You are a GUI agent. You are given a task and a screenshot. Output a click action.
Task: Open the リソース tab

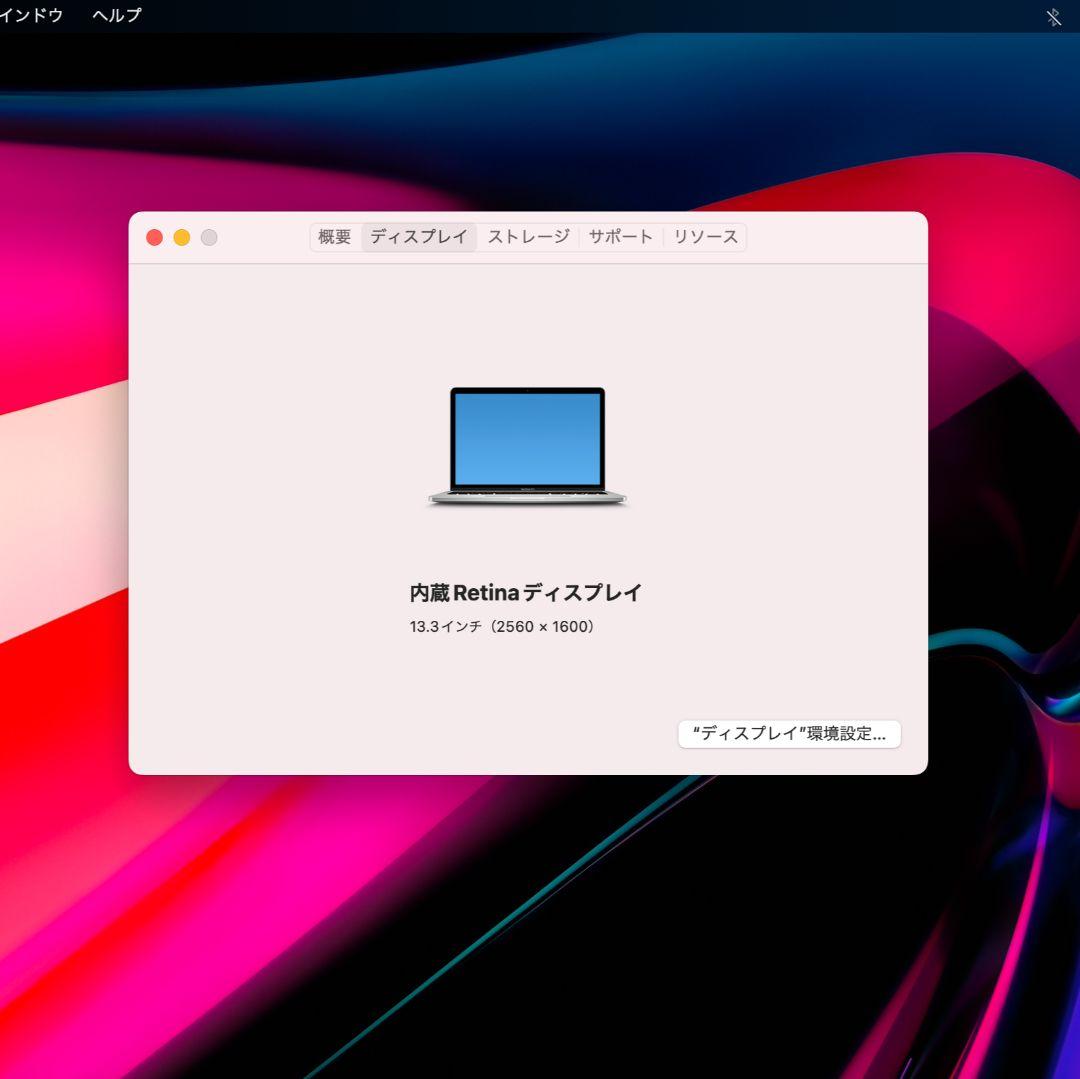pos(705,237)
